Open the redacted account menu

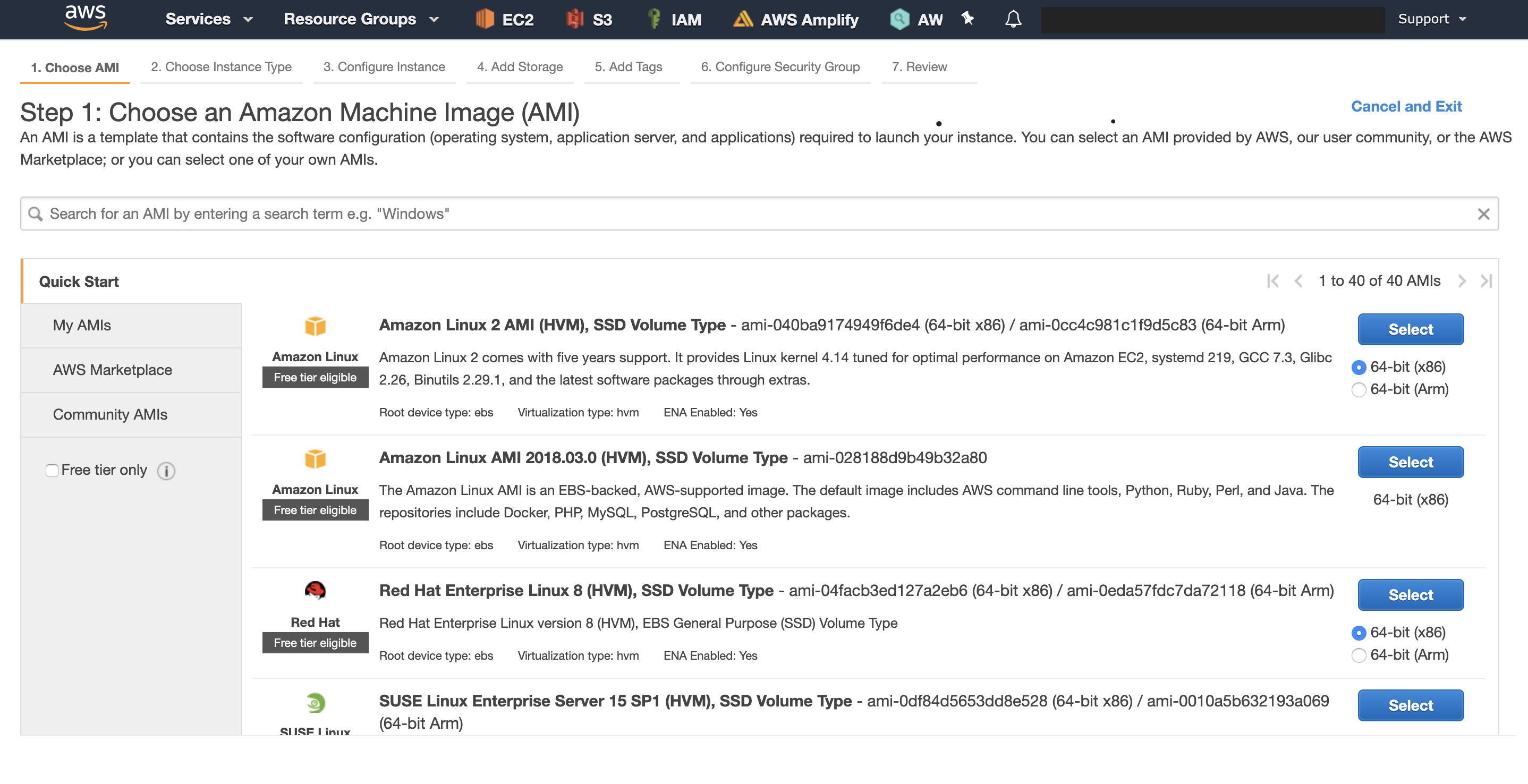pyautogui.click(x=1212, y=20)
